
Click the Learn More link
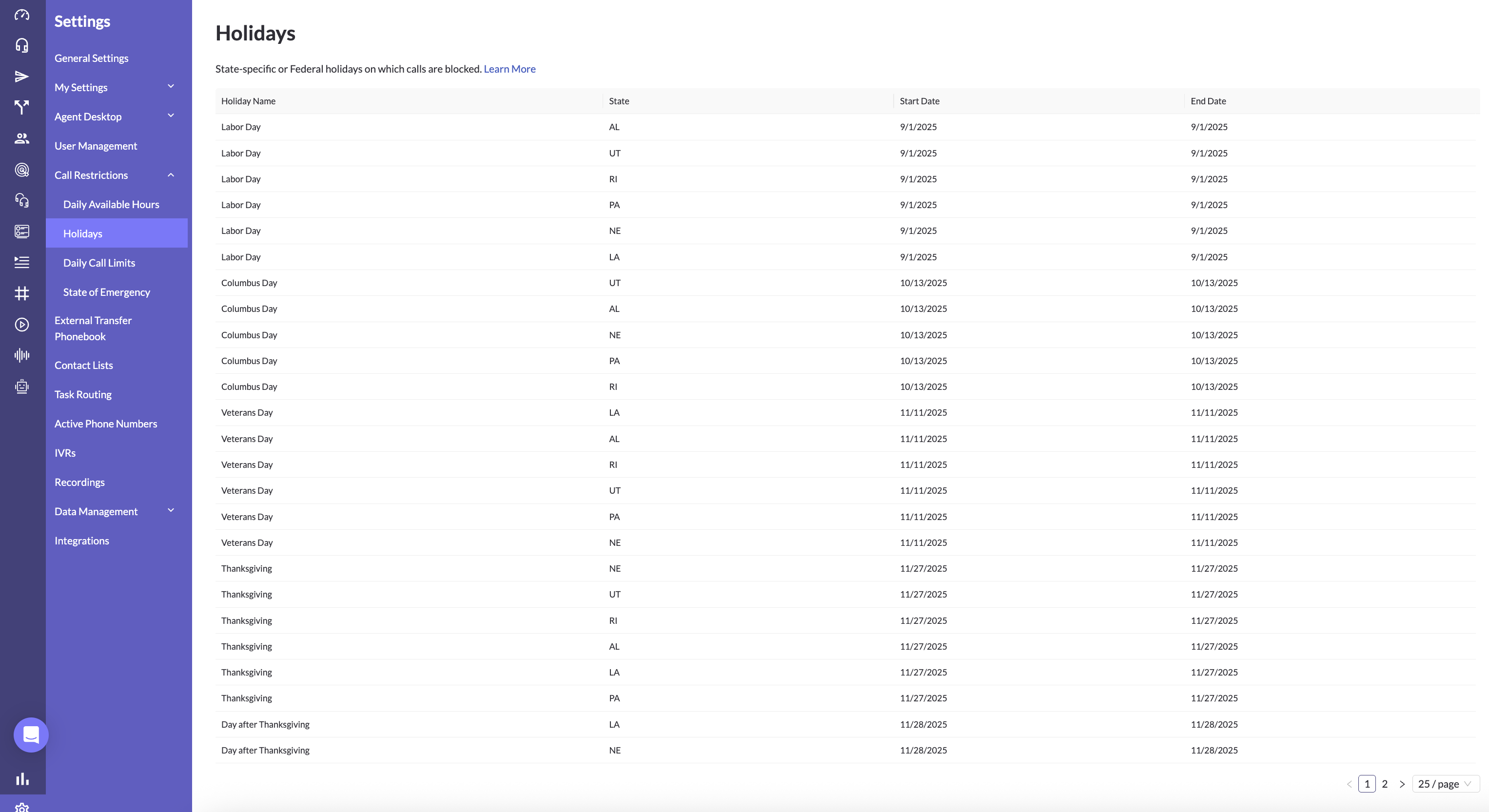[509, 69]
